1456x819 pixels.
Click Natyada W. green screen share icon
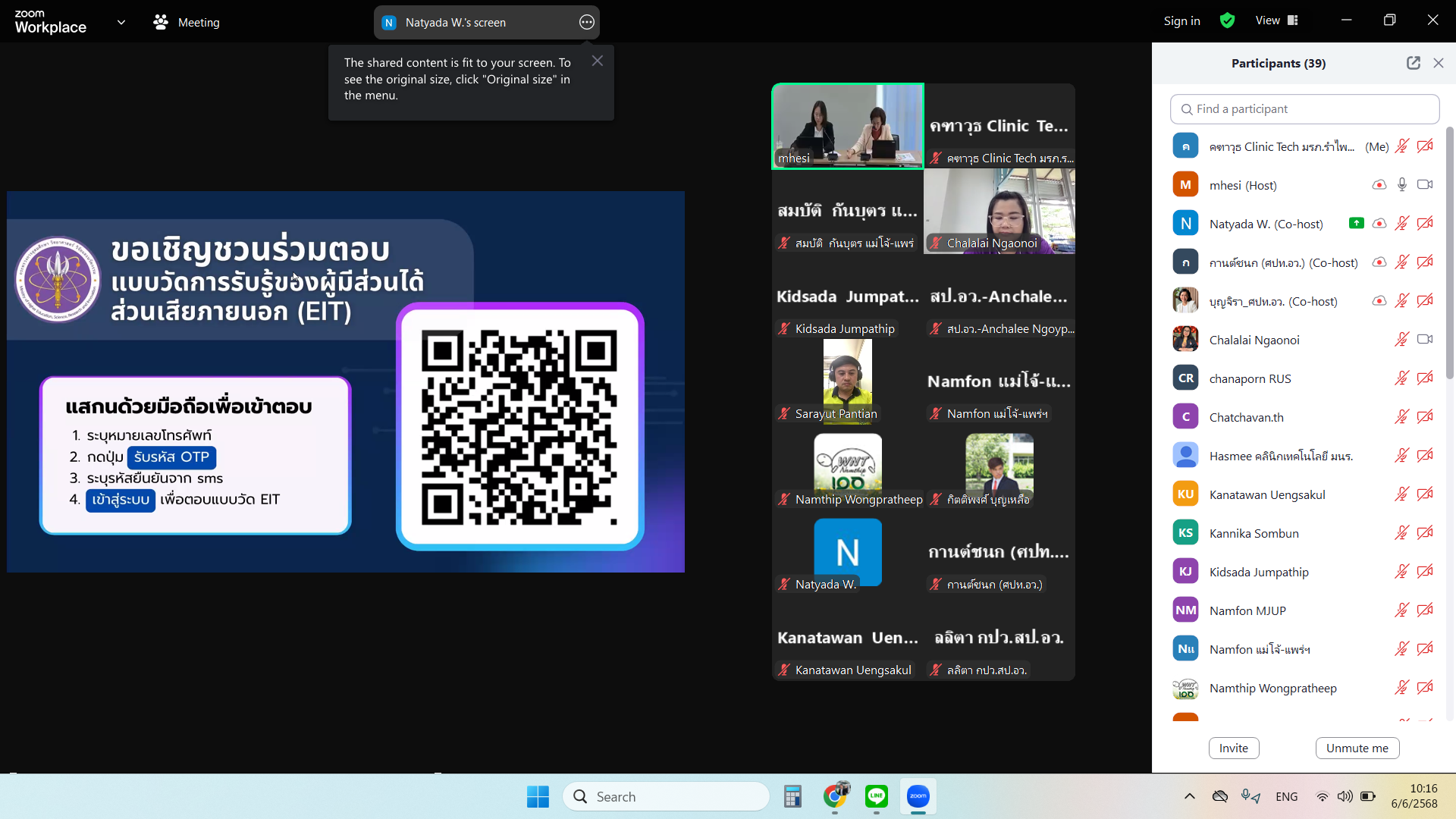(x=1357, y=223)
